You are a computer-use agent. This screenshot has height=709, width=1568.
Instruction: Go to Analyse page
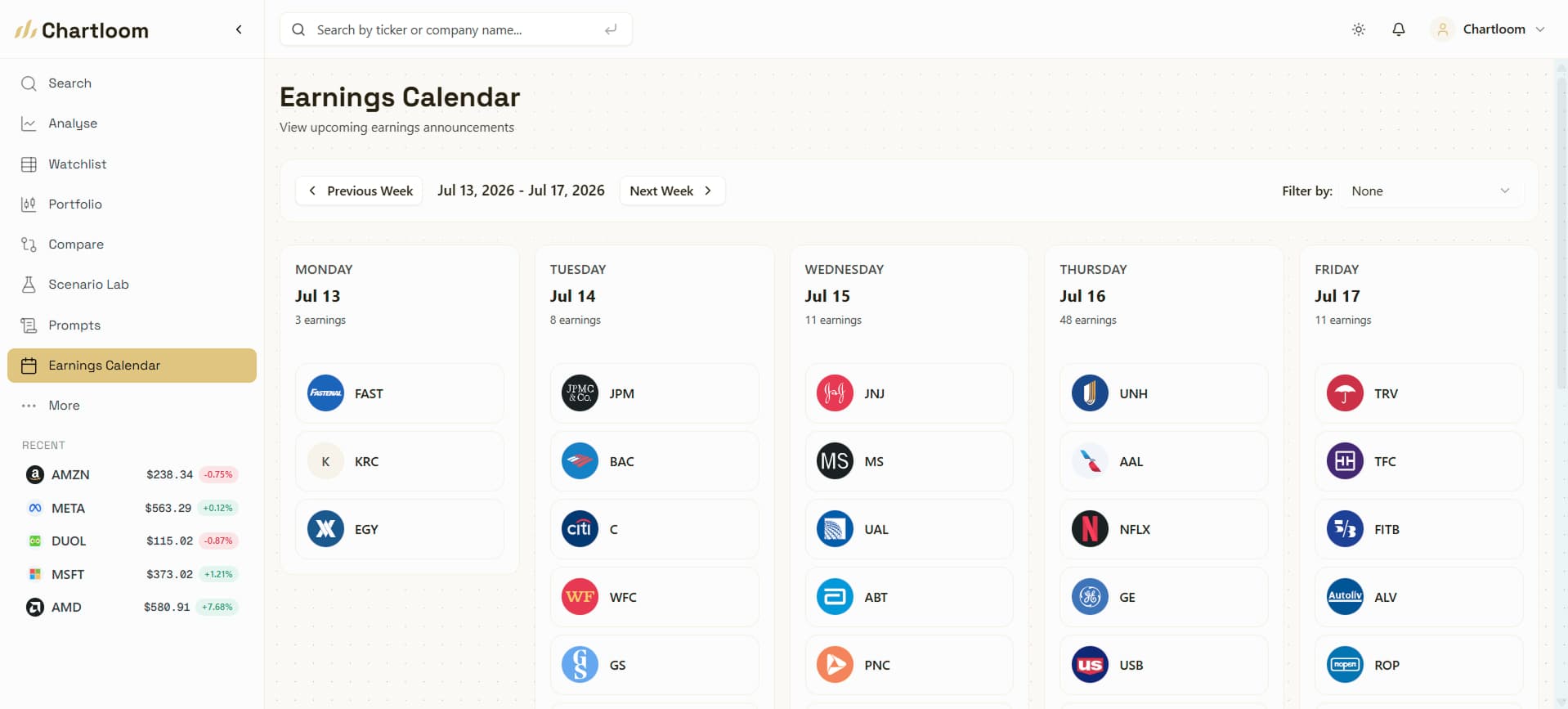tap(132, 123)
